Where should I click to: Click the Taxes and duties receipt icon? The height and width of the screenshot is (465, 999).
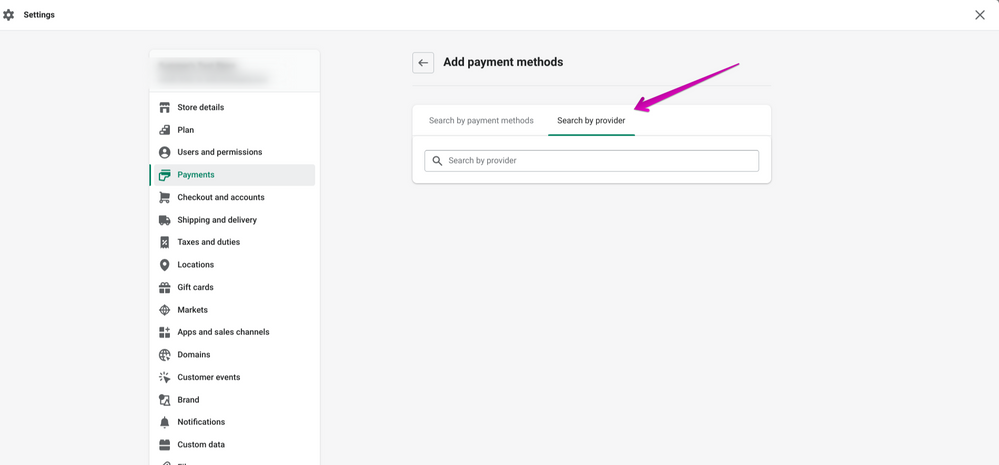[165, 242]
